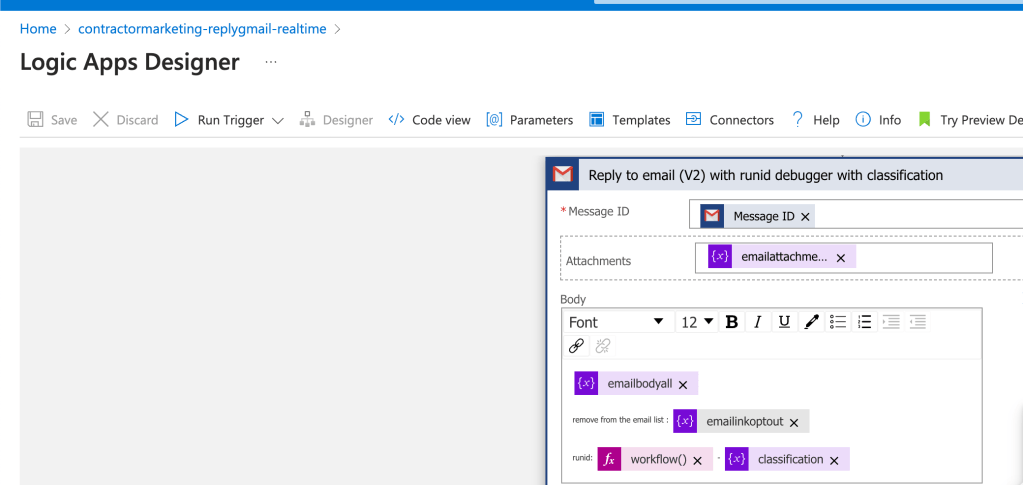Remove the emailbodyall token

683,385
